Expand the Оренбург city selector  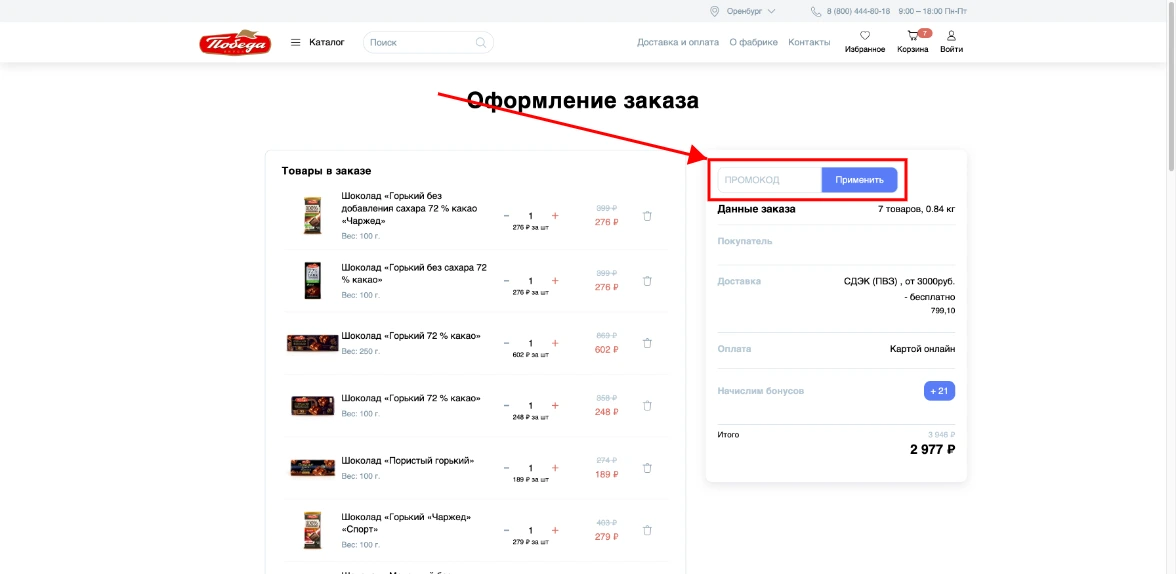(751, 11)
